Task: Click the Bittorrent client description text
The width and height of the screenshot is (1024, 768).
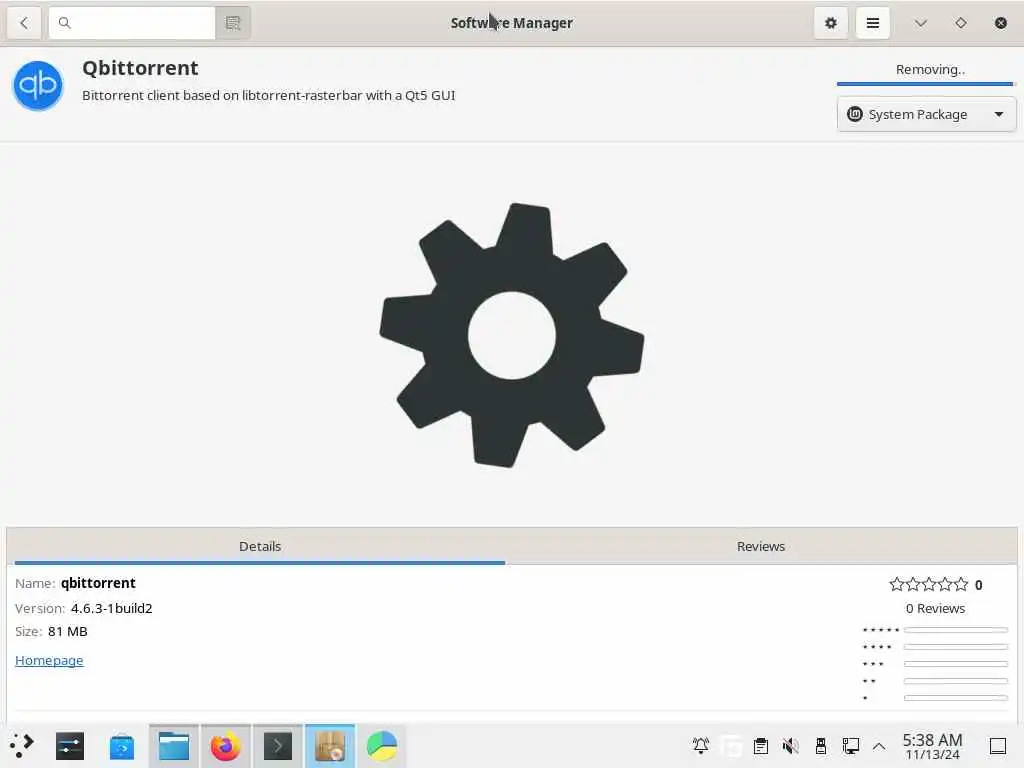Action: tap(268, 95)
